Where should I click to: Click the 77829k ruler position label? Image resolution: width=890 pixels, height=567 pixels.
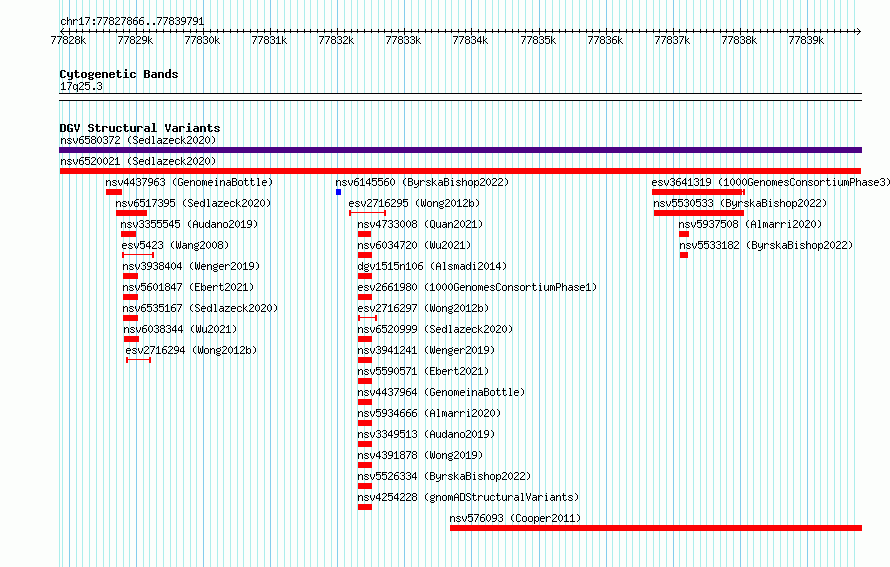click(135, 40)
